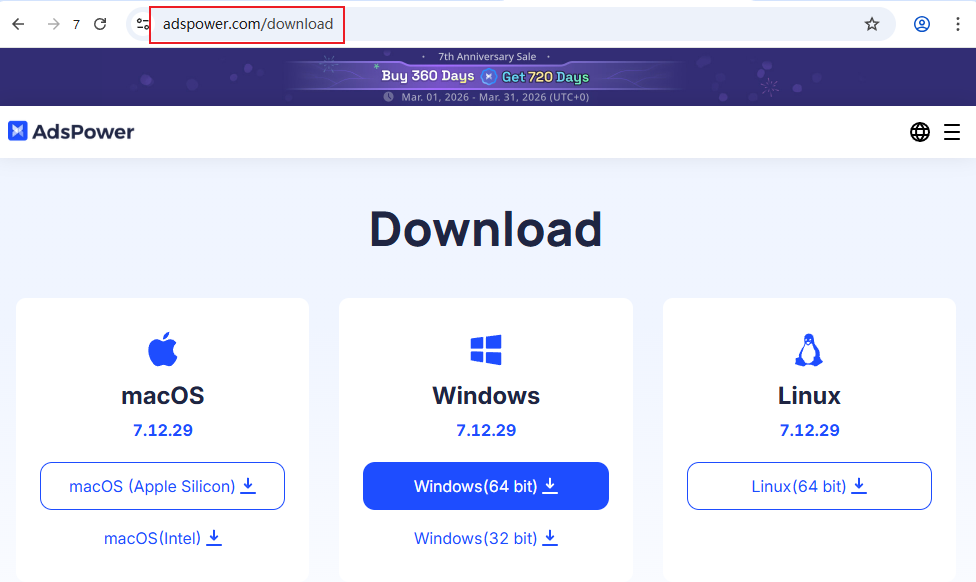Download Windows(64 bit) version
Image resolution: width=976 pixels, height=582 pixels.
[x=485, y=485]
